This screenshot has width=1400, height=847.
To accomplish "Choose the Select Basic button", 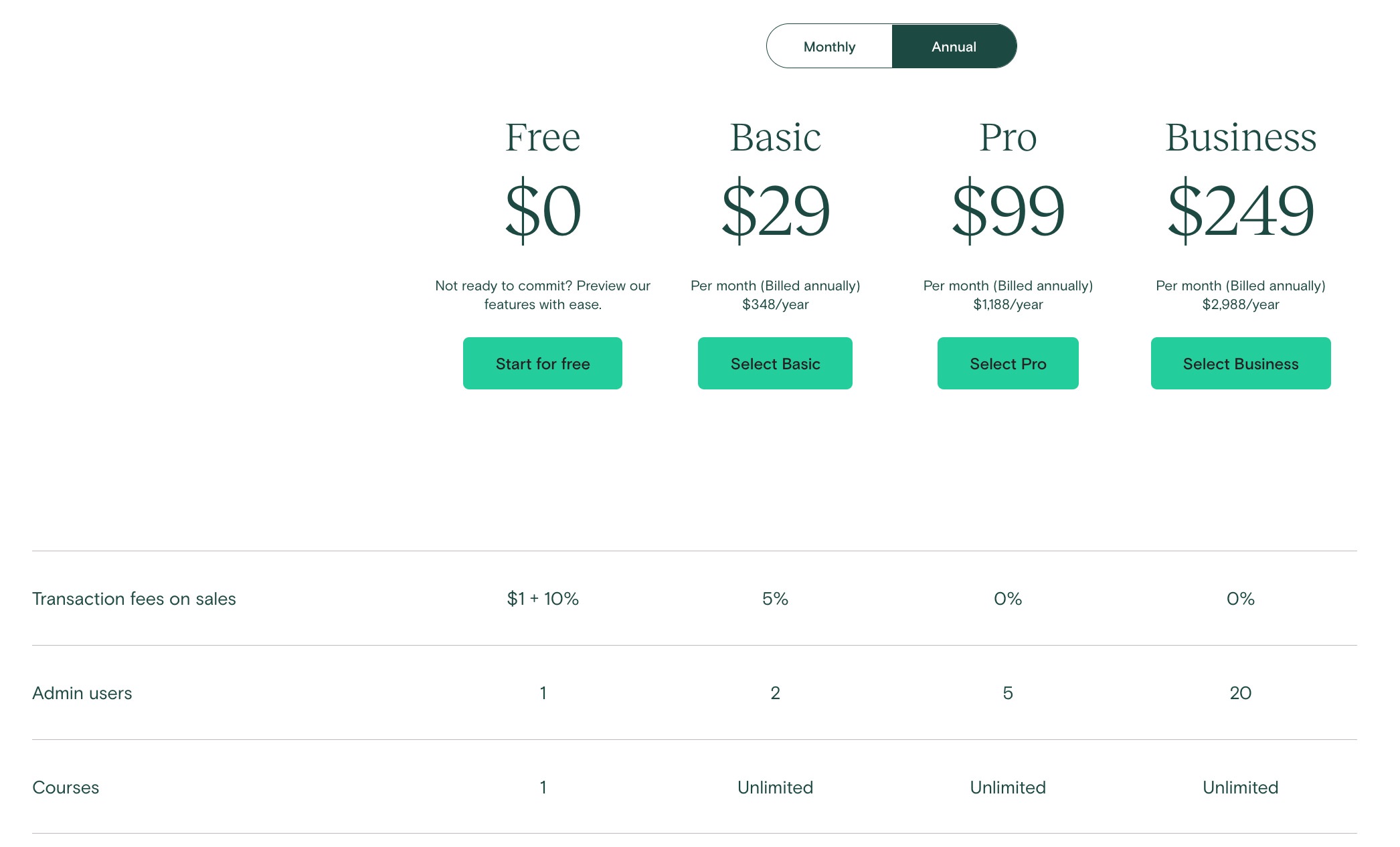I will coord(775,363).
